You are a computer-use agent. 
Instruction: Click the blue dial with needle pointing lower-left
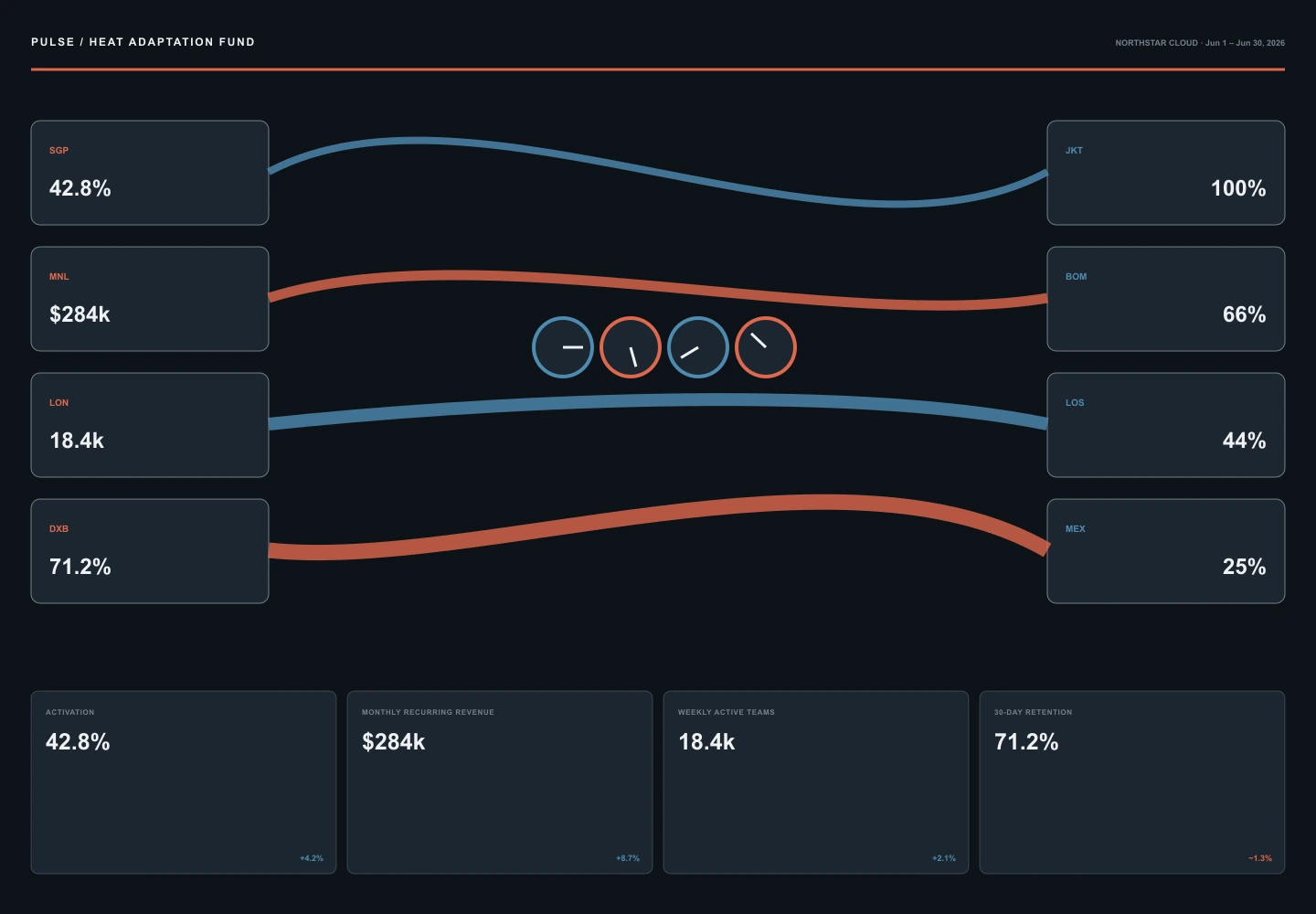point(698,347)
